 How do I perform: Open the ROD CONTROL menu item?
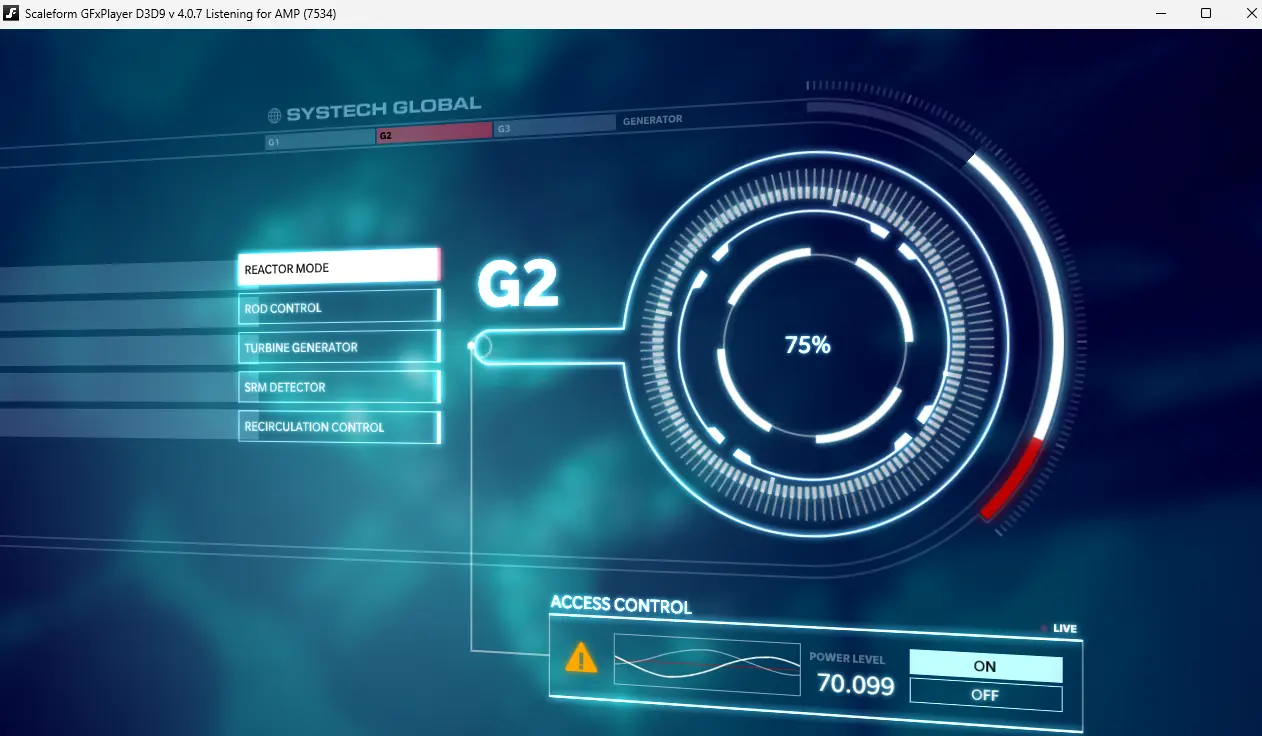(x=339, y=307)
